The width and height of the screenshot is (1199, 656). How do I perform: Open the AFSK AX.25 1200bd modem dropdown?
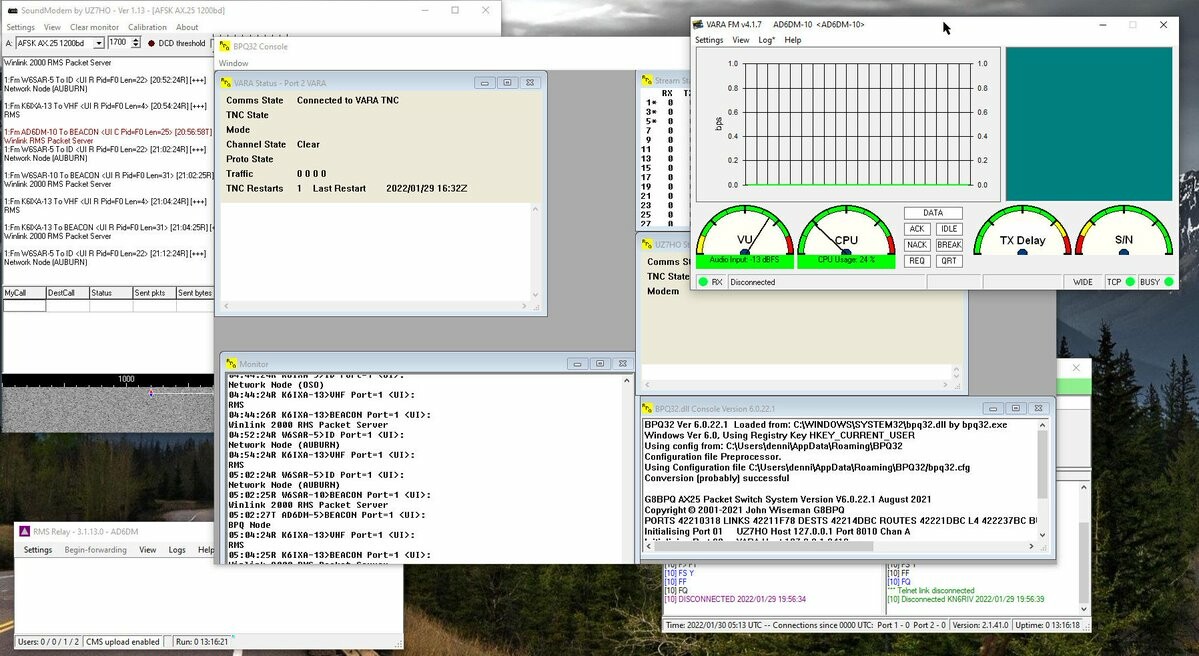(99, 44)
